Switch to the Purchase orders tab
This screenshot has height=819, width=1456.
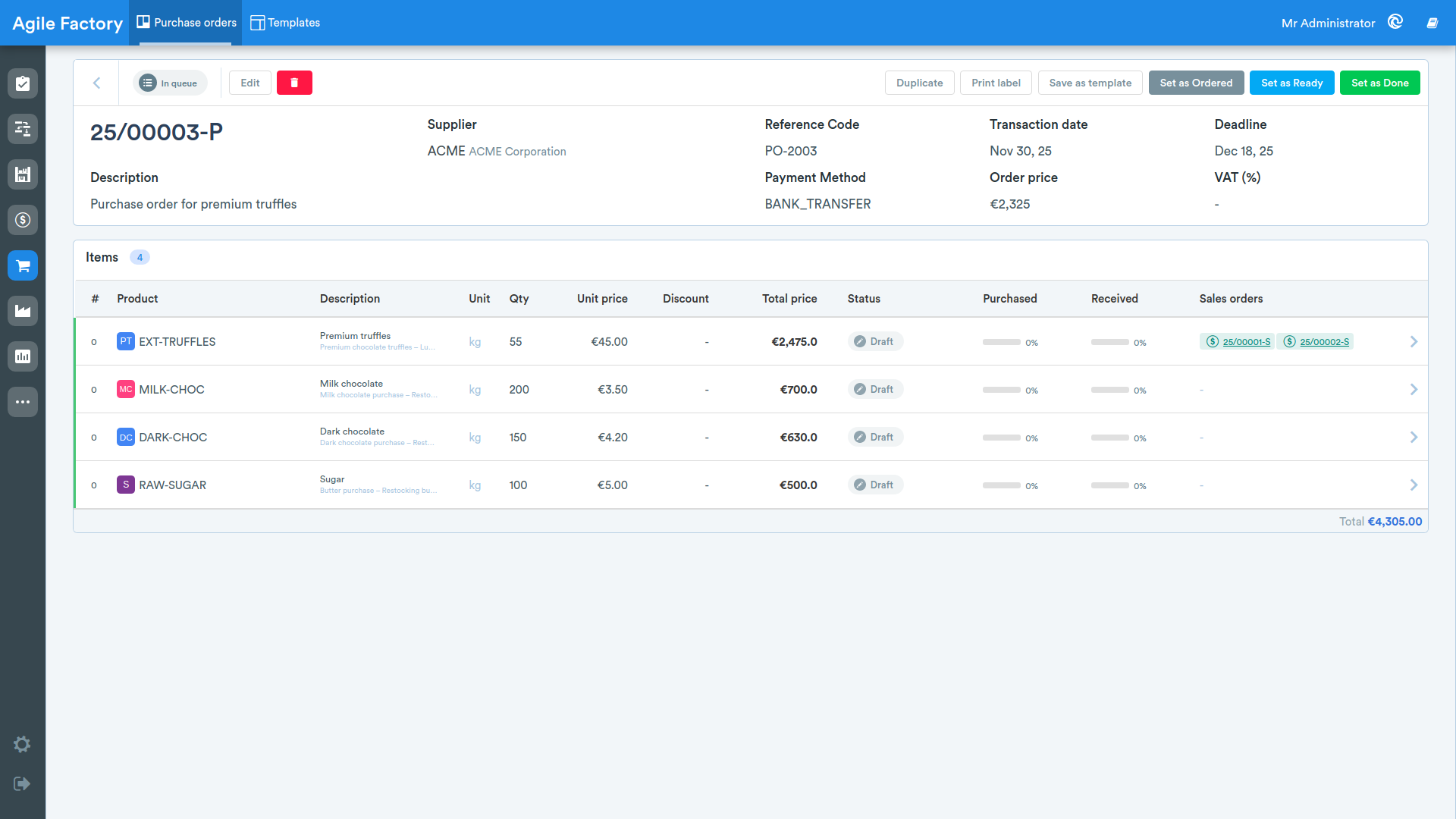pos(187,23)
